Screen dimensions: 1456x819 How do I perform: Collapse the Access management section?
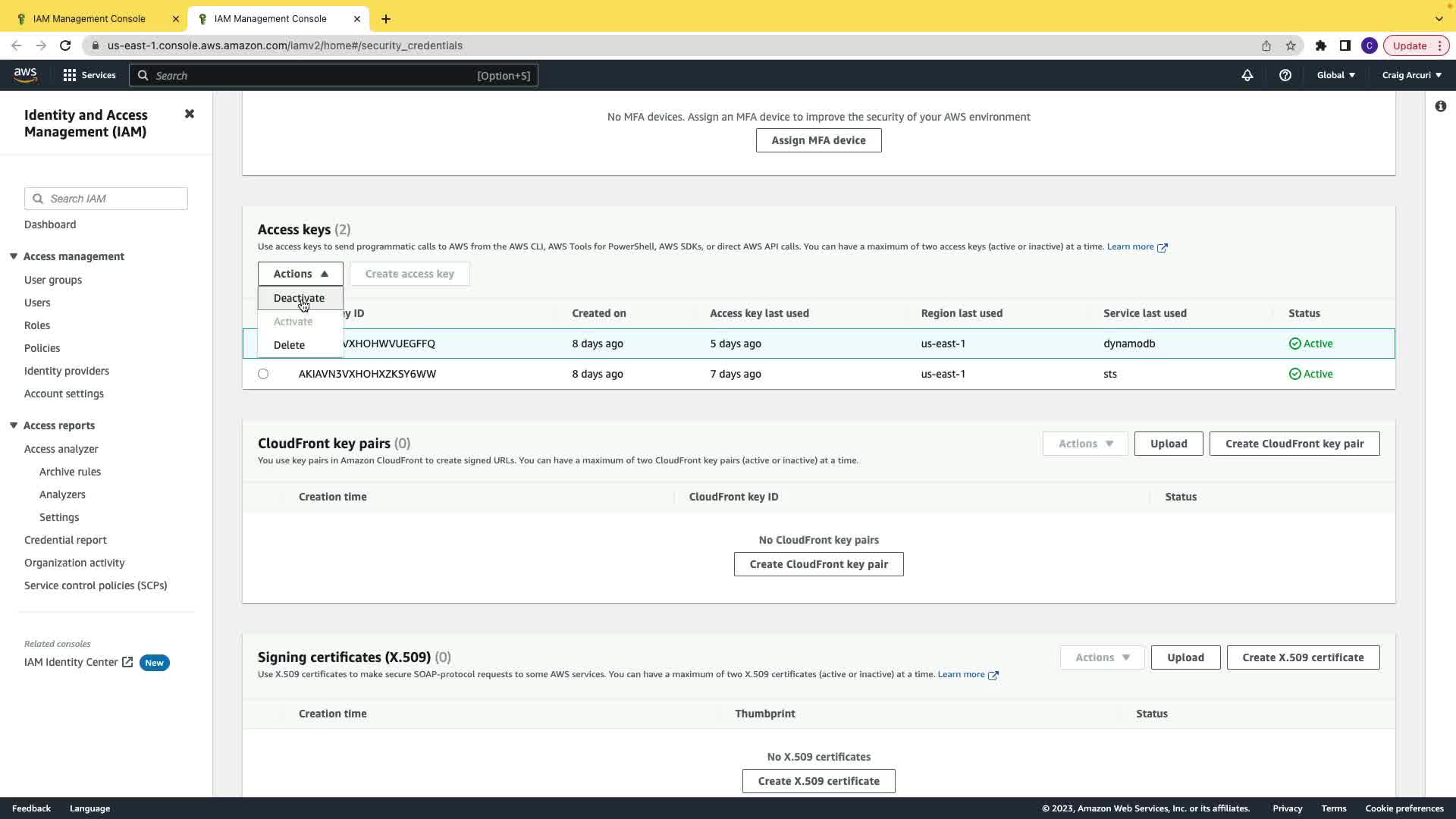pos(14,256)
